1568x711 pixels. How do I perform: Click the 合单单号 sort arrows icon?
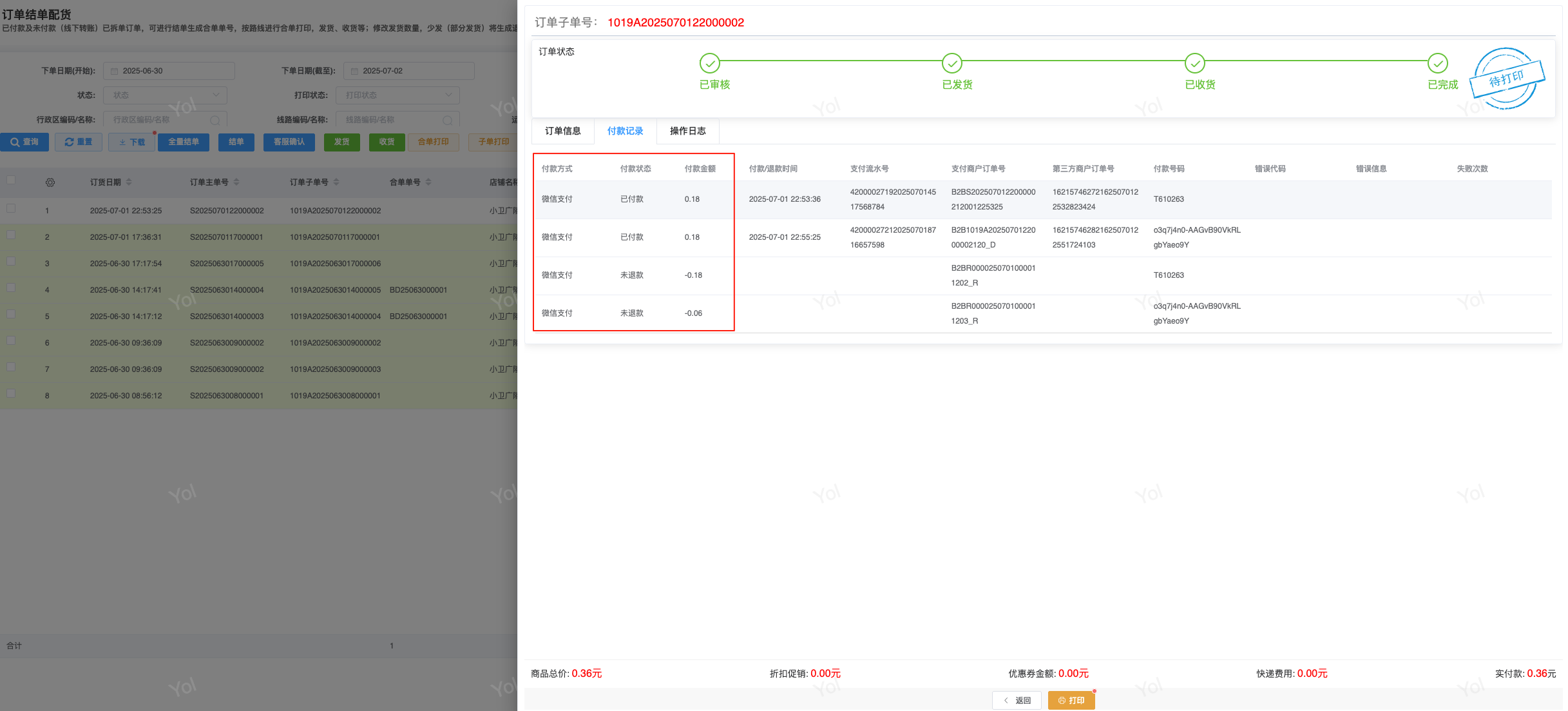pos(428,182)
